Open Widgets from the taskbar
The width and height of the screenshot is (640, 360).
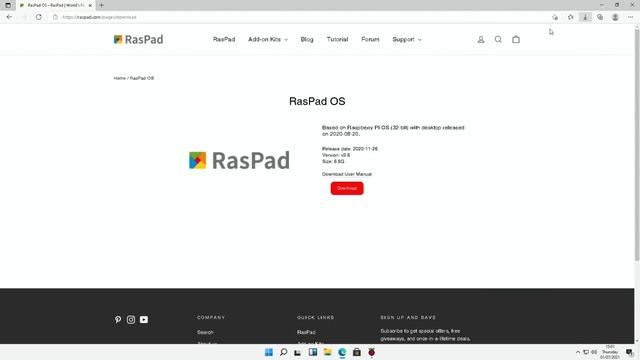click(x=313, y=352)
